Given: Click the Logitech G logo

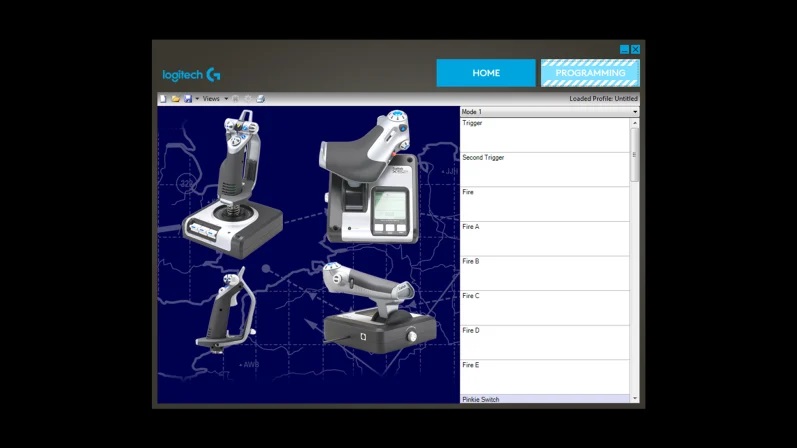Looking at the screenshot, I should click(x=191, y=75).
